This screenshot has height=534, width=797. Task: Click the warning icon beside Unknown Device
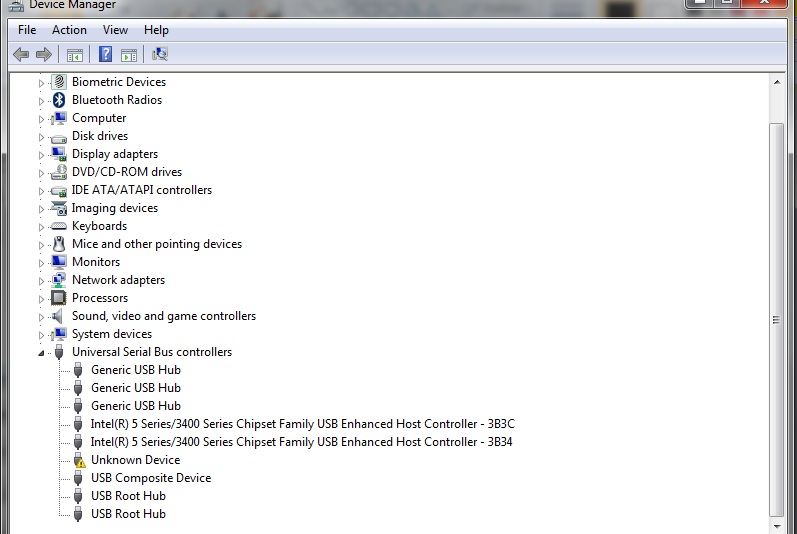click(79, 460)
